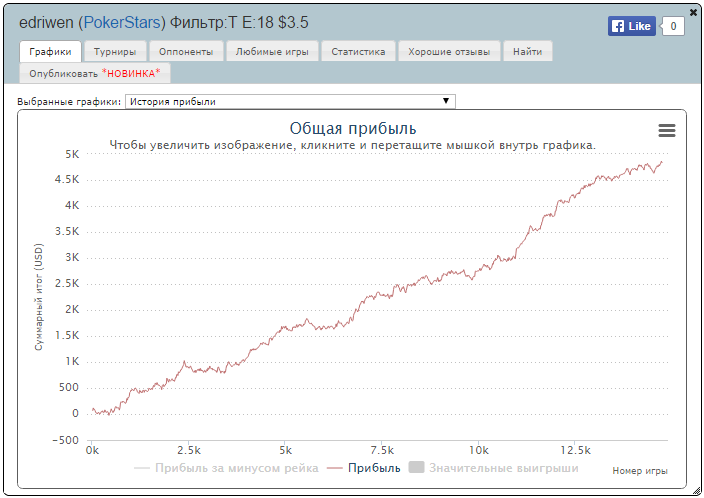
Task: Toggle Прибыль за минусом рейка legend item
Action: tap(226, 468)
